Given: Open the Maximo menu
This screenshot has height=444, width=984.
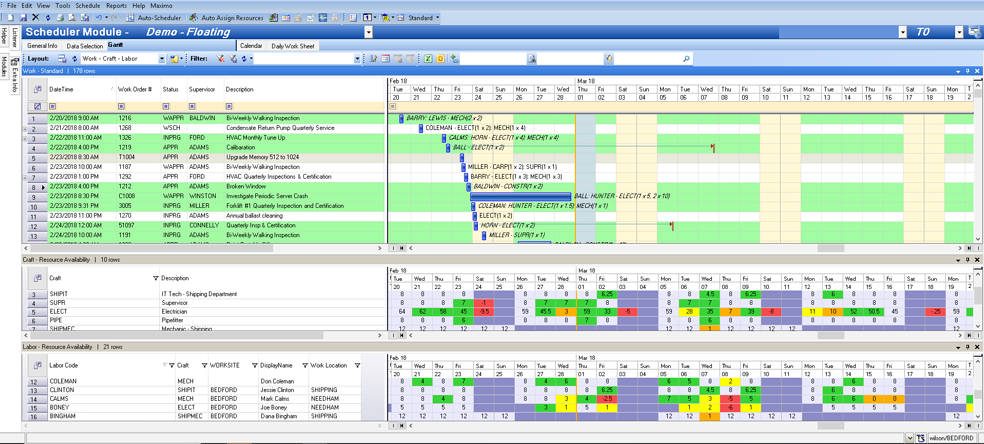Looking at the screenshot, I should (161, 5).
